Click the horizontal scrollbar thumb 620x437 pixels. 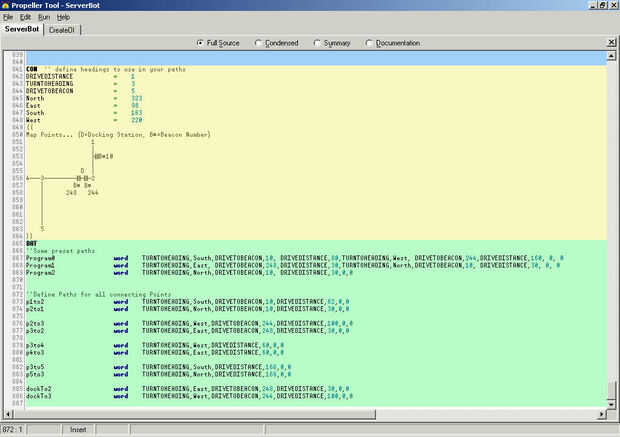(194, 414)
